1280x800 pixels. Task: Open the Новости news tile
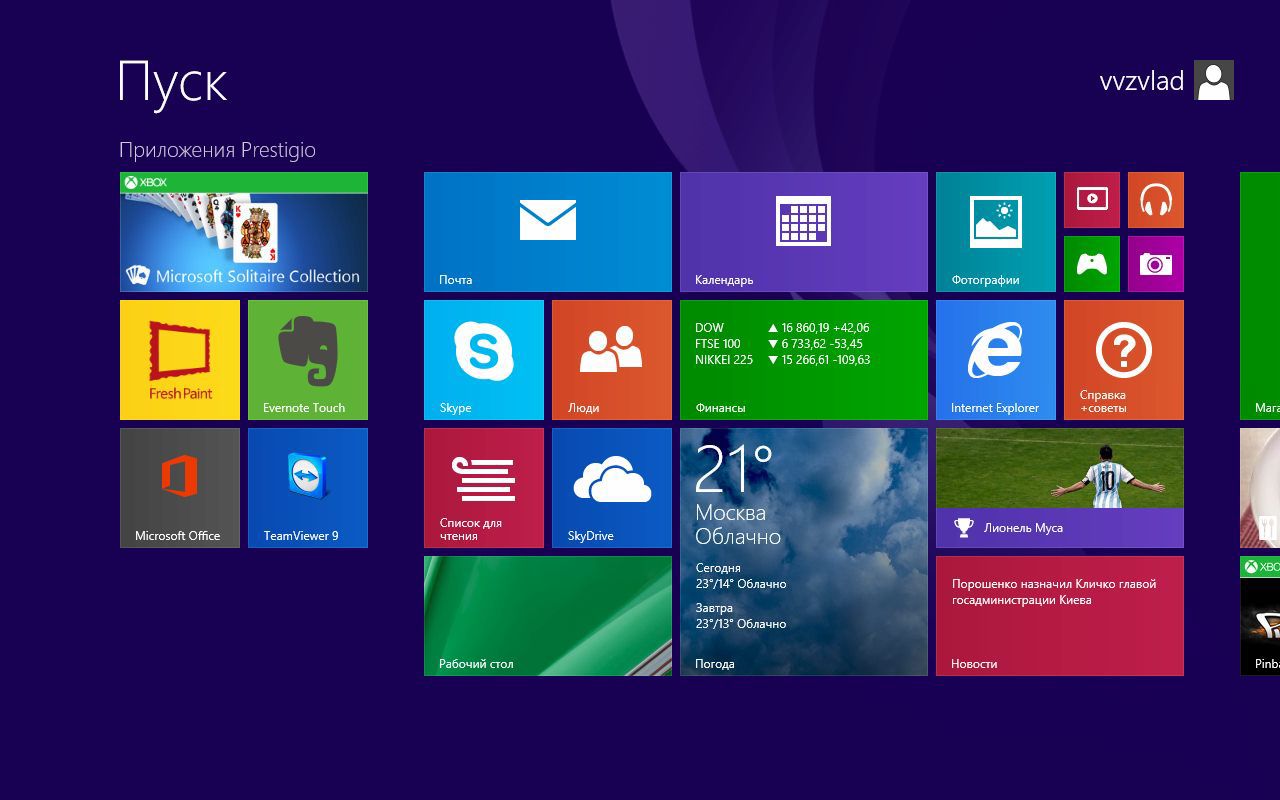(x=1060, y=616)
